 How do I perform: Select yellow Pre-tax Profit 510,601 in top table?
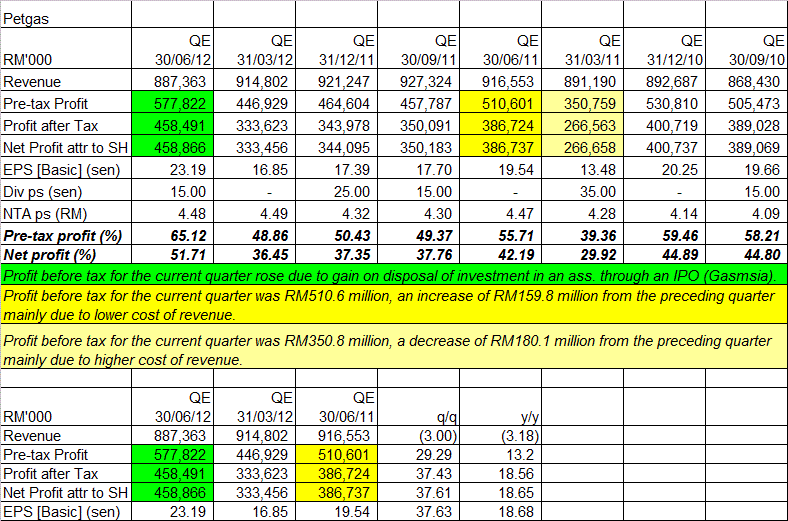(501, 103)
